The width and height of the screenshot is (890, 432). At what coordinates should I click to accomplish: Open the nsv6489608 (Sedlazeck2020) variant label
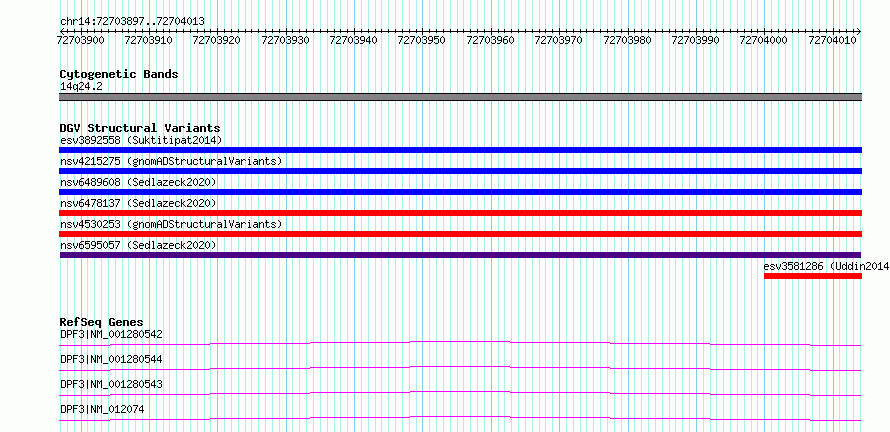click(138, 182)
